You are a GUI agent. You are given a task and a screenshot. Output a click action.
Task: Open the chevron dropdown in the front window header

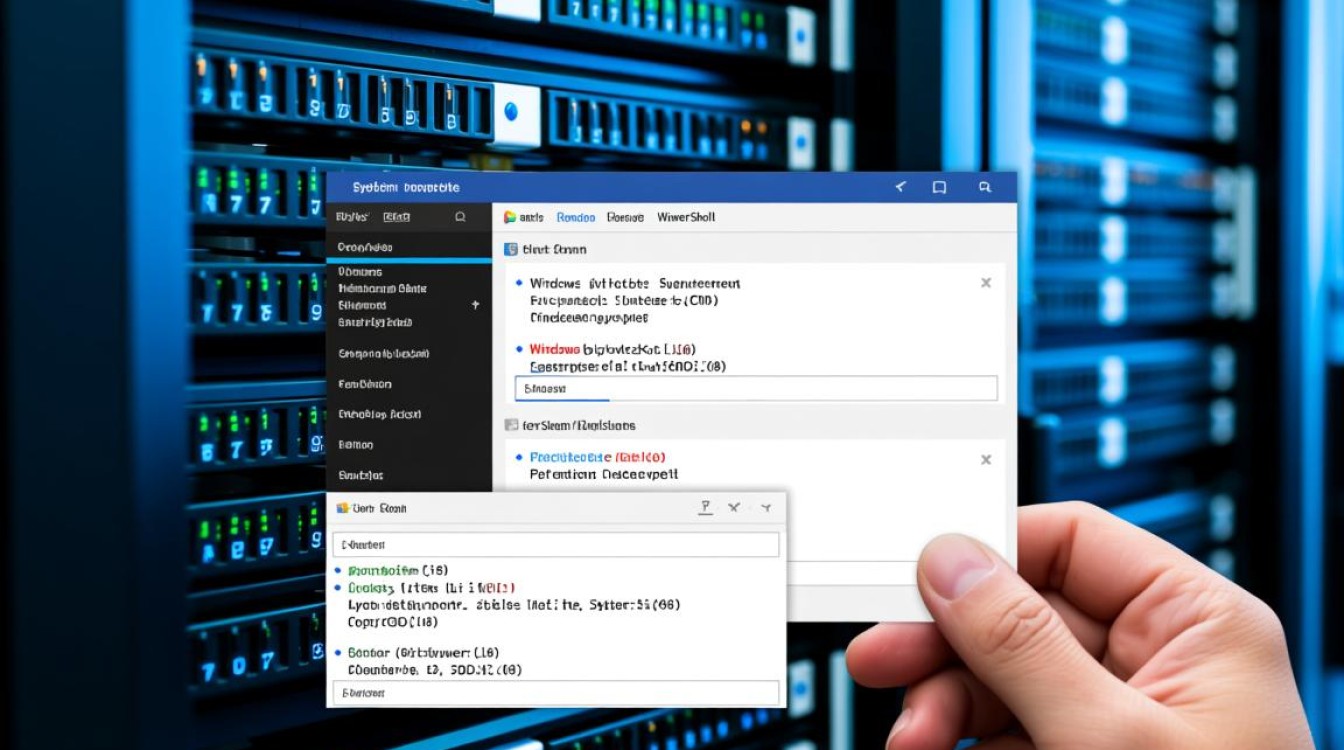pos(766,508)
